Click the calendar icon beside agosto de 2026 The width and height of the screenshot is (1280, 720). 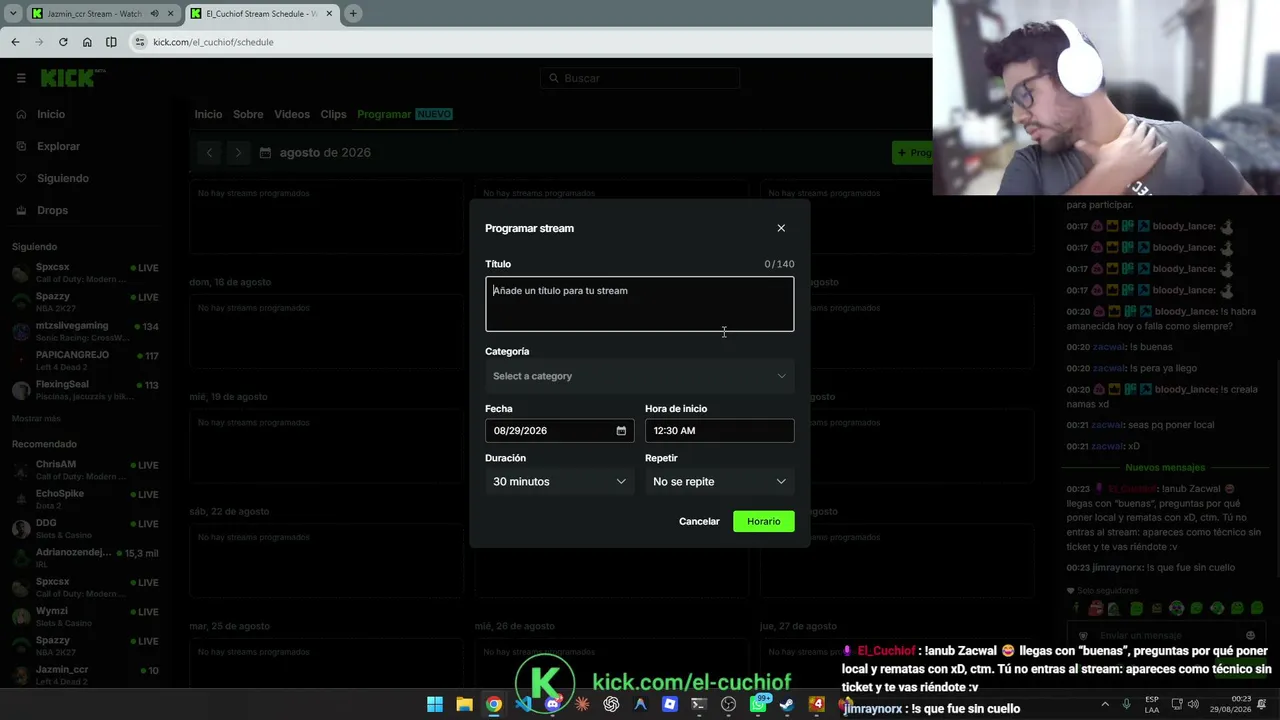coord(265,153)
